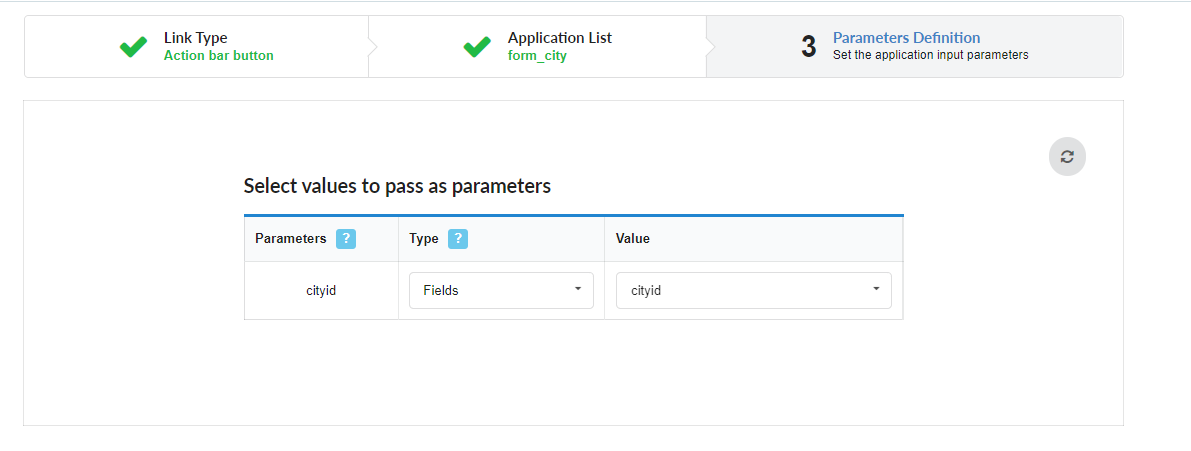The height and width of the screenshot is (451, 1191).
Task: Select the Parameters Definition step title
Action: [x=906, y=38]
